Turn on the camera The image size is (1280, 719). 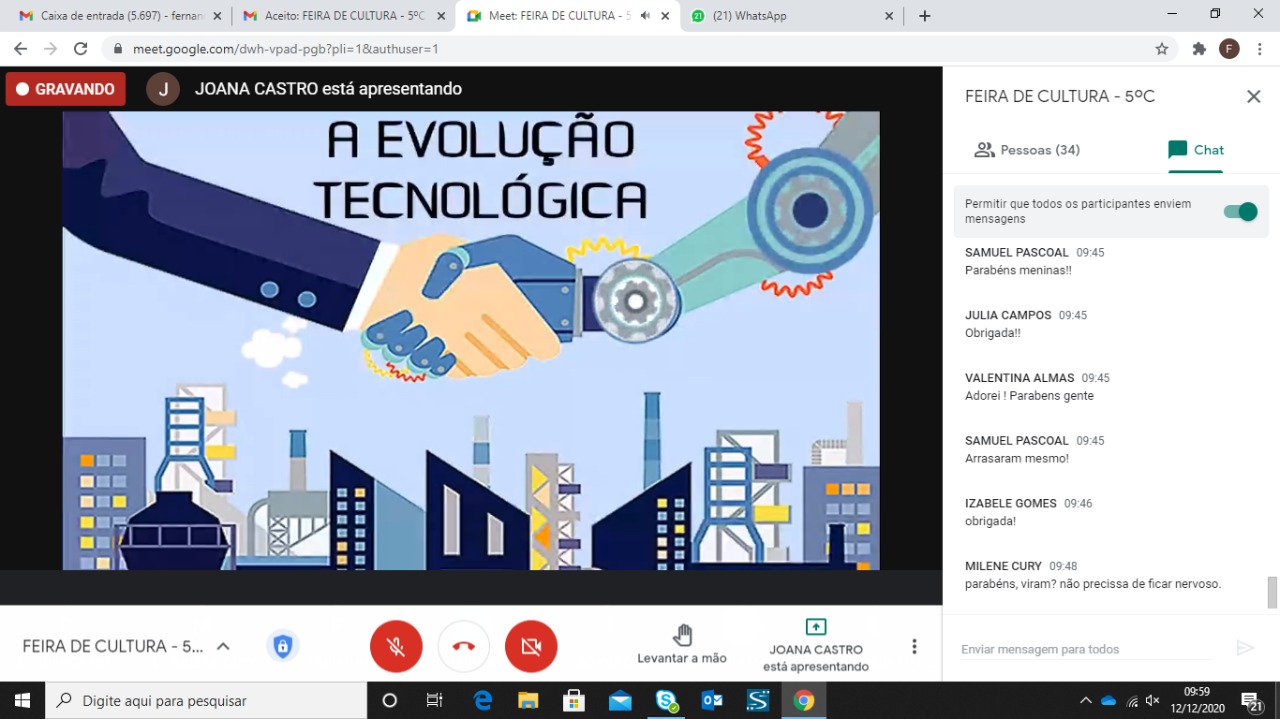click(531, 647)
